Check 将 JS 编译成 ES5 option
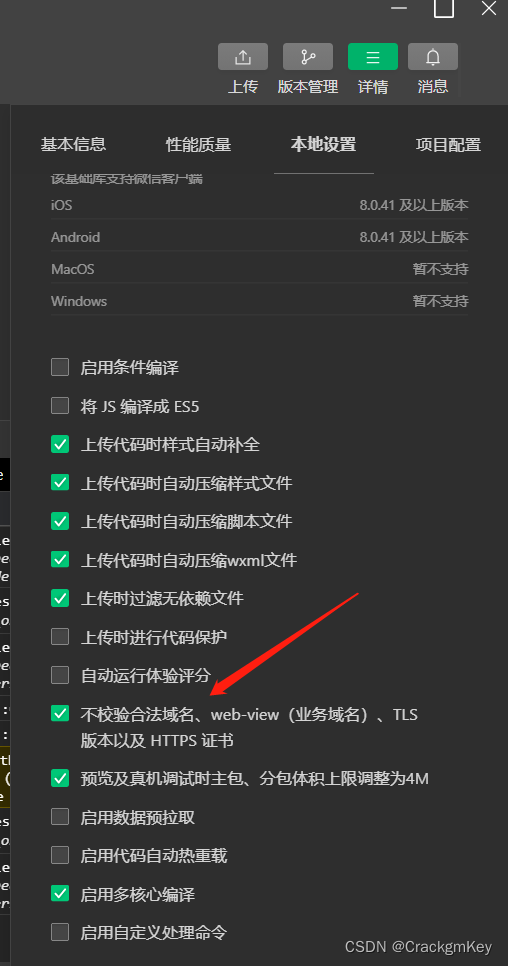This screenshot has width=508, height=966. tap(60, 406)
